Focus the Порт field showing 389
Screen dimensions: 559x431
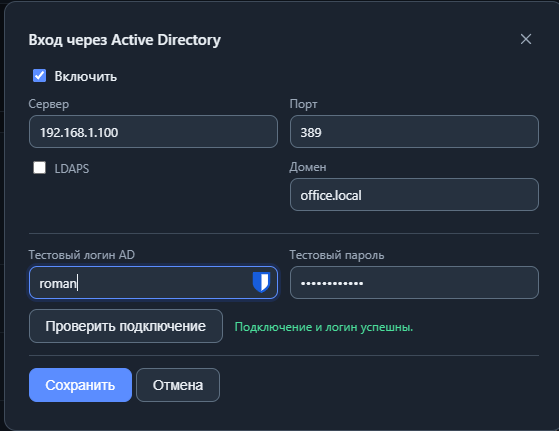(414, 132)
